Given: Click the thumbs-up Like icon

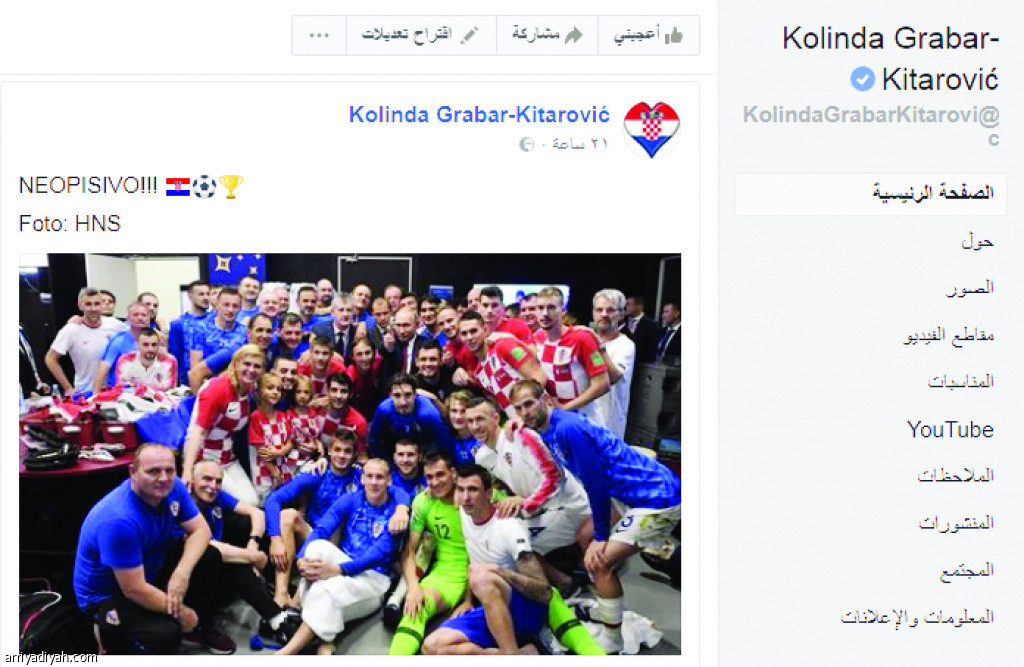Looking at the screenshot, I should (674, 35).
